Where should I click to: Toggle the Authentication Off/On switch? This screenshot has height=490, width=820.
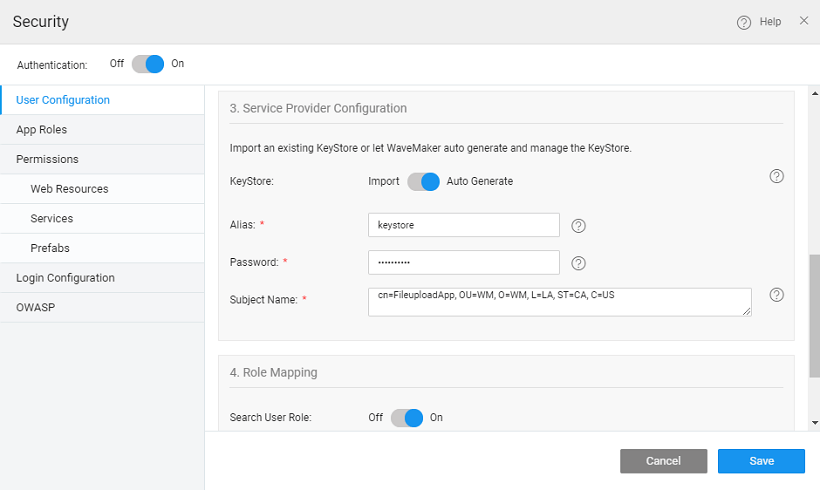tap(148, 64)
